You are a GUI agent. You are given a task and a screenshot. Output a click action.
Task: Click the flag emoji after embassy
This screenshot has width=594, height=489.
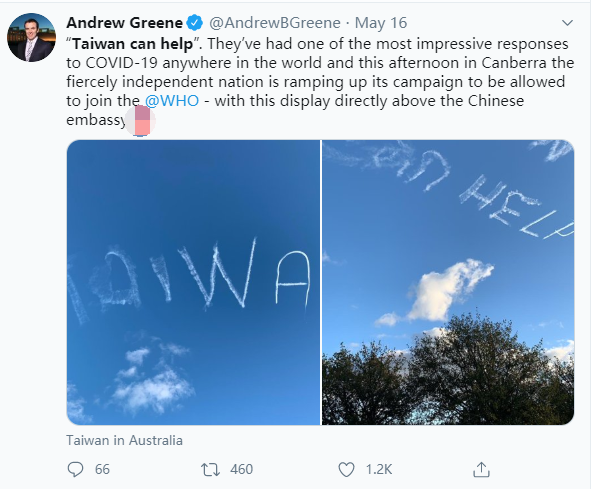pyautogui.click(x=140, y=121)
